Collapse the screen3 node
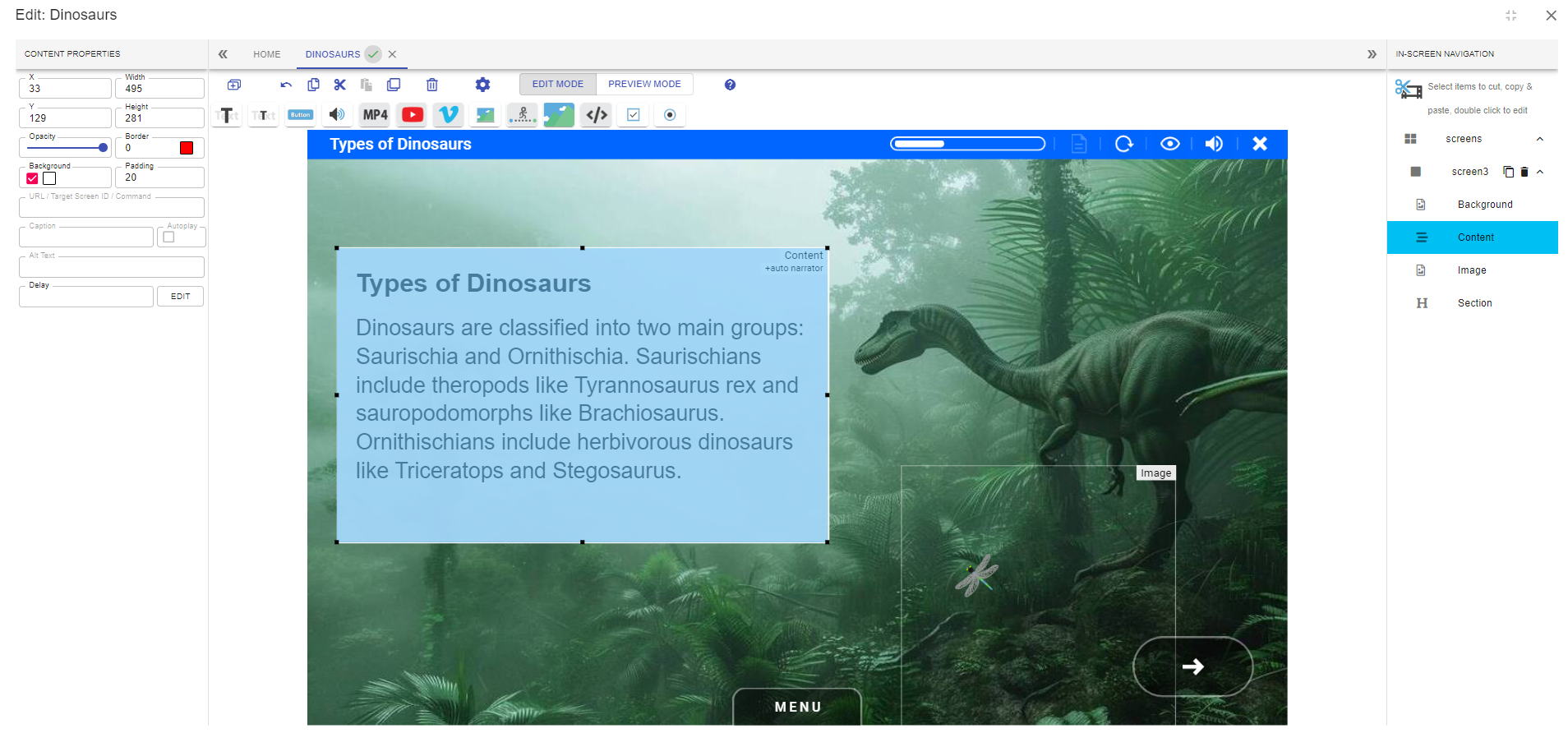This screenshot has height=733, width=1568. [x=1540, y=172]
